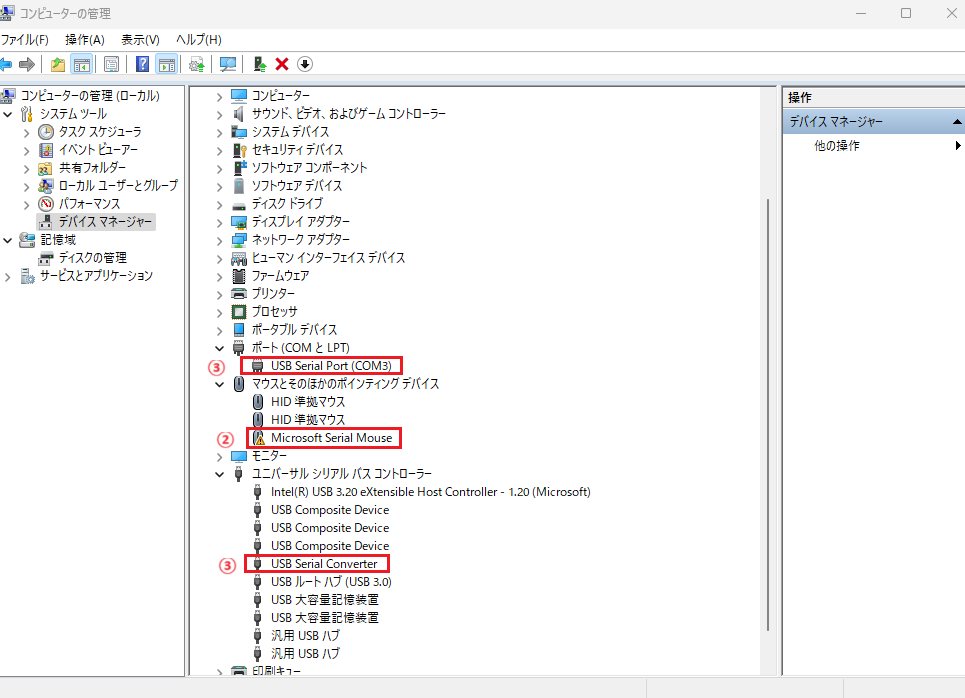The image size is (965, 698).
Task: Click the Disable device down-arrow icon
Action: (x=305, y=64)
